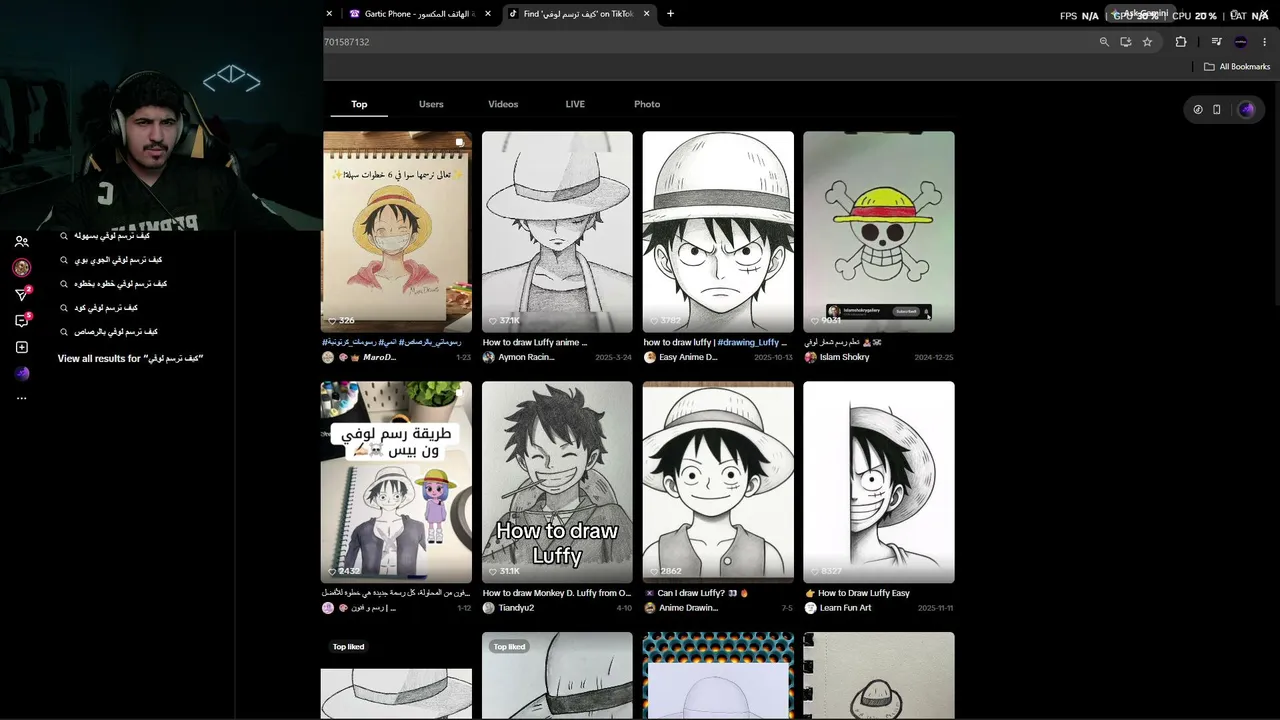Select the suggestion 'كيف ترسم لوفي بالرصاص'
Image resolution: width=1280 pixels, height=720 pixels.
click(x=116, y=332)
